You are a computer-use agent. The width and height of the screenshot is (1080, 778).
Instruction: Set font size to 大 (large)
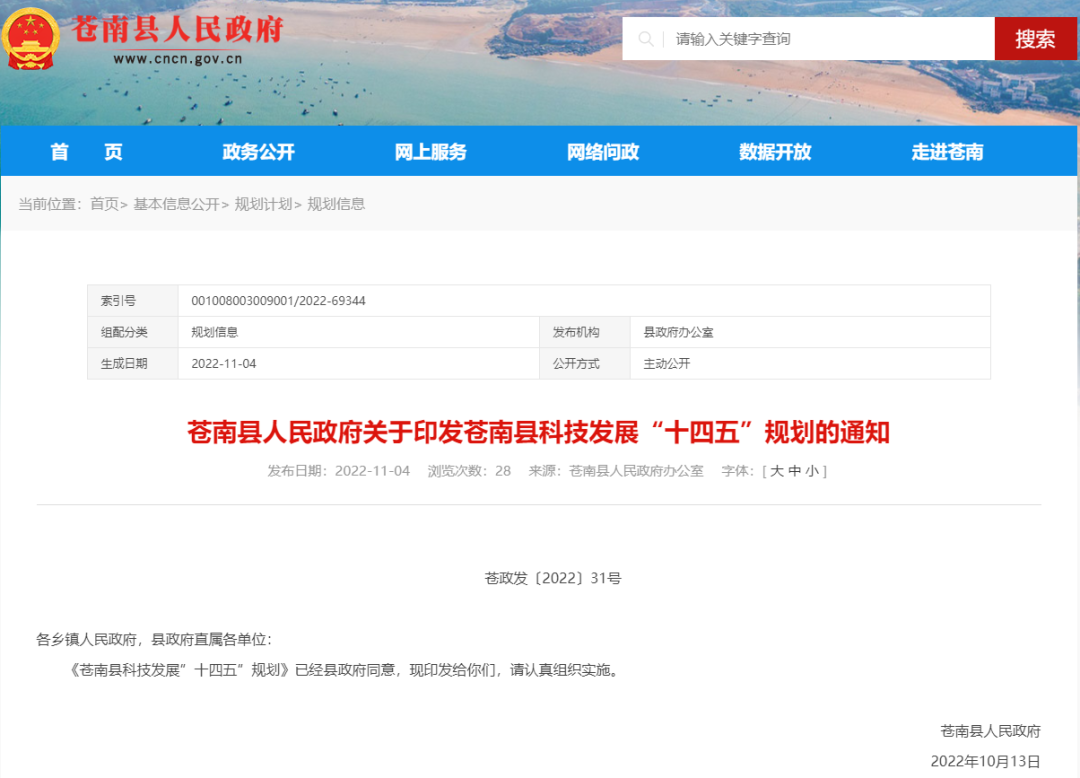[x=777, y=471]
